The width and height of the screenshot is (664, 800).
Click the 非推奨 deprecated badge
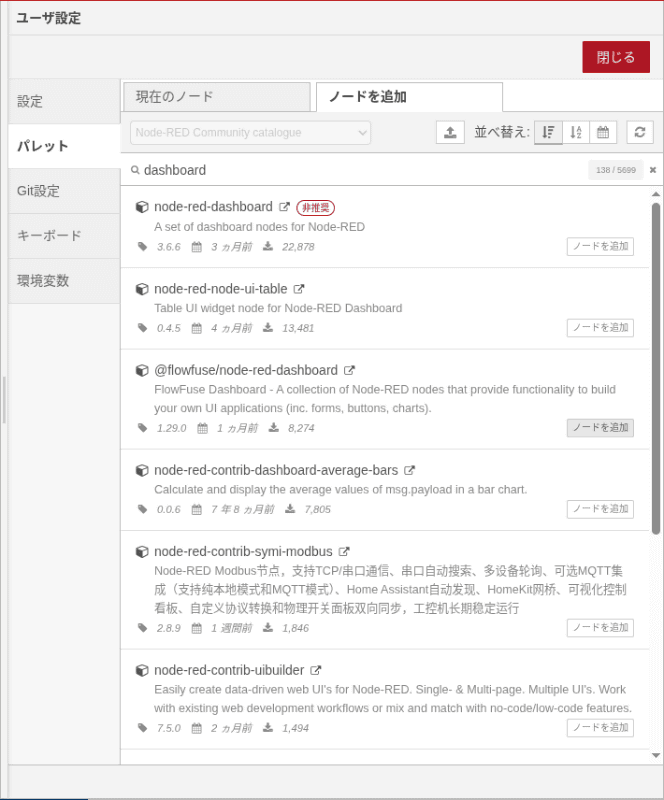[315, 208]
